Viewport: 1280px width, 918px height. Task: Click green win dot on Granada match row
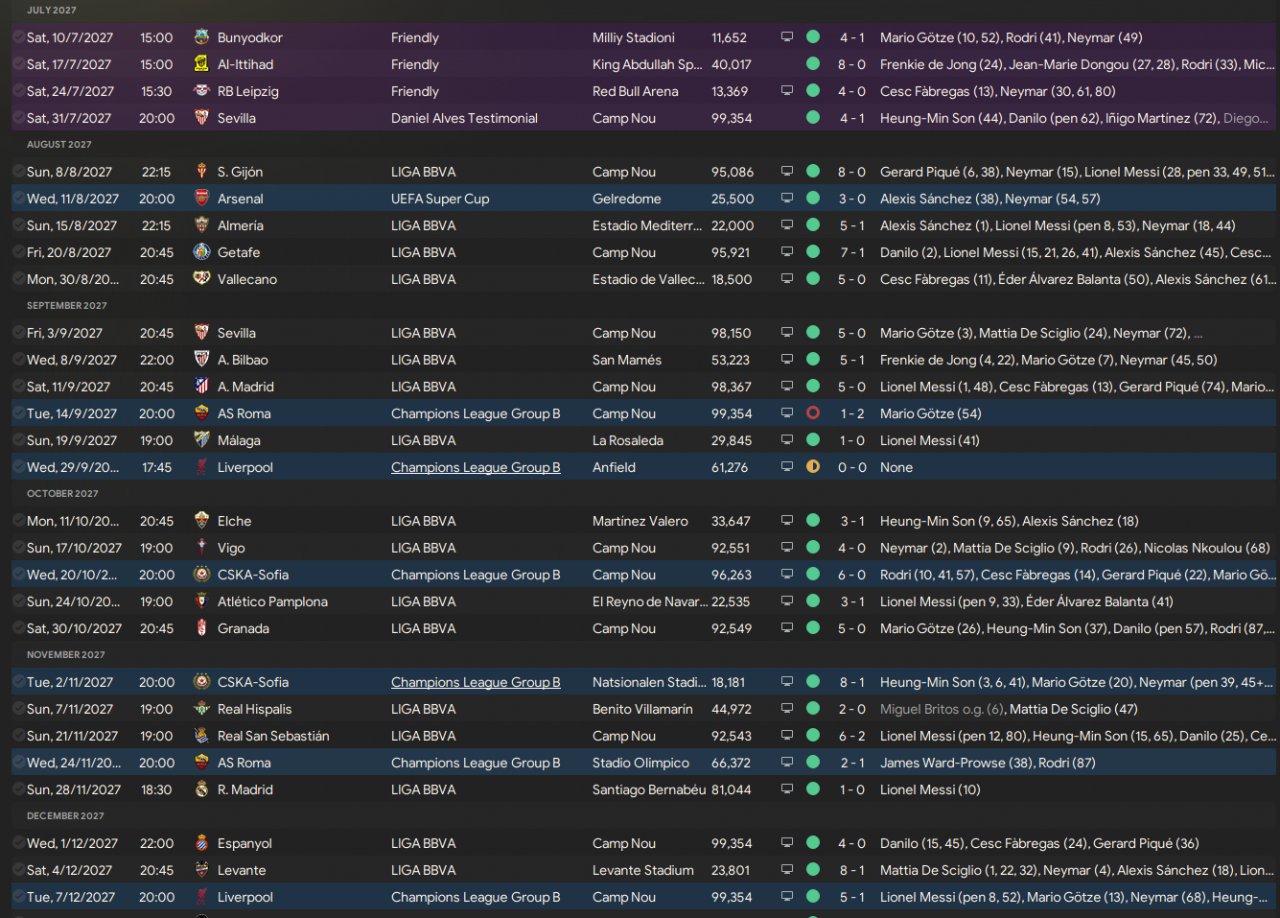pos(813,629)
